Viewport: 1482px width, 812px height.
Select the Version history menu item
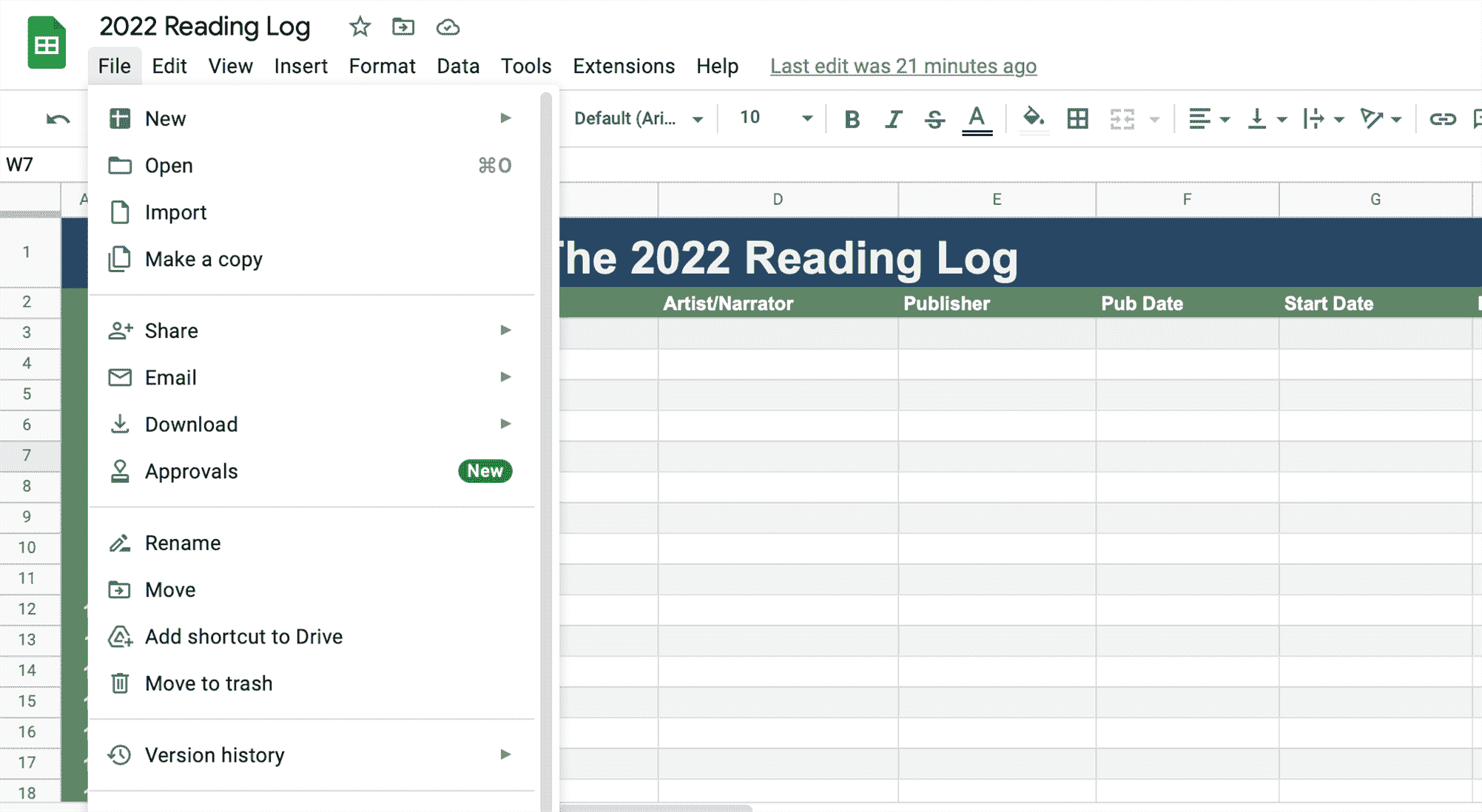213,755
